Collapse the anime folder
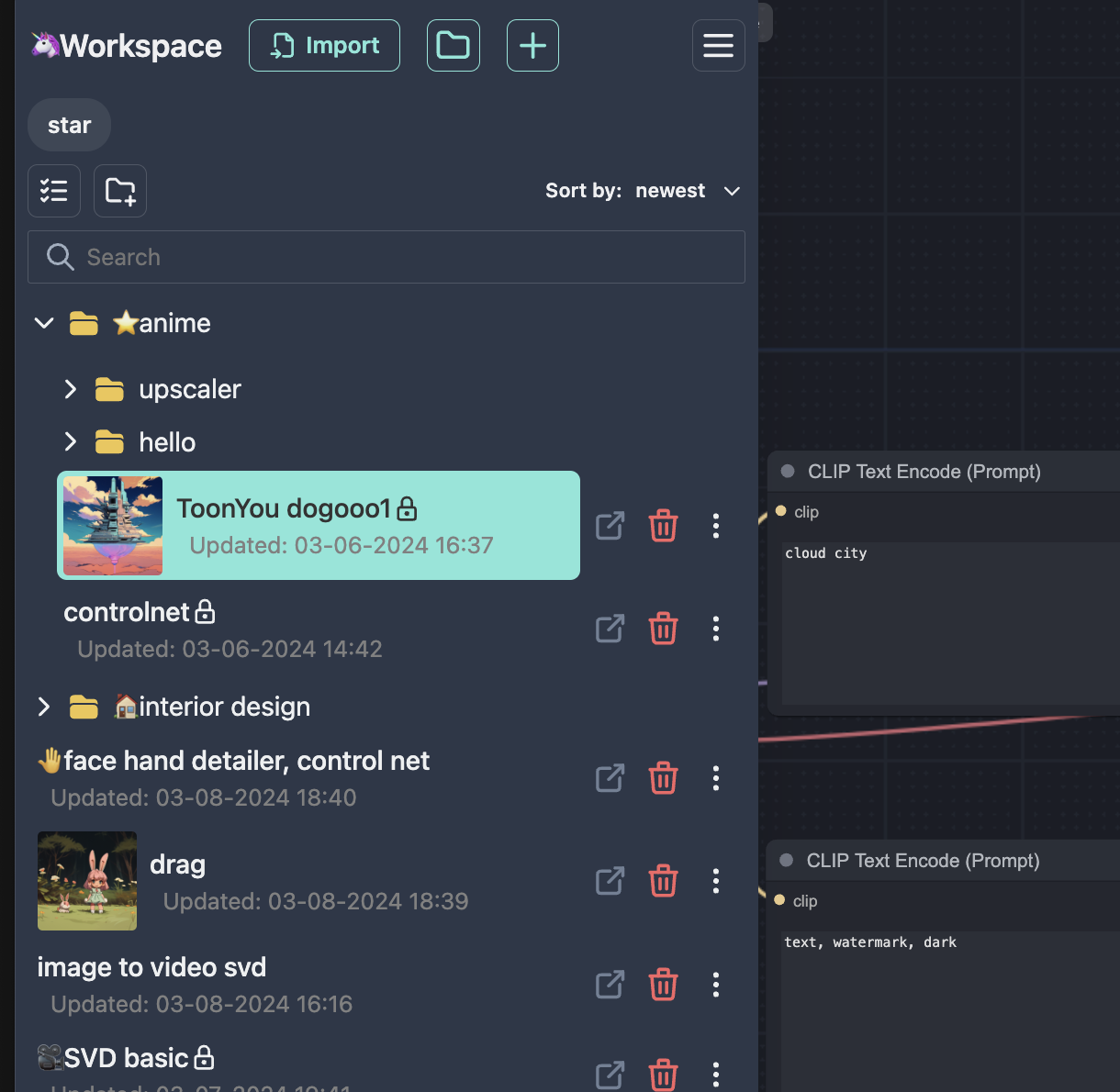This screenshot has height=1092, width=1120. (43, 323)
